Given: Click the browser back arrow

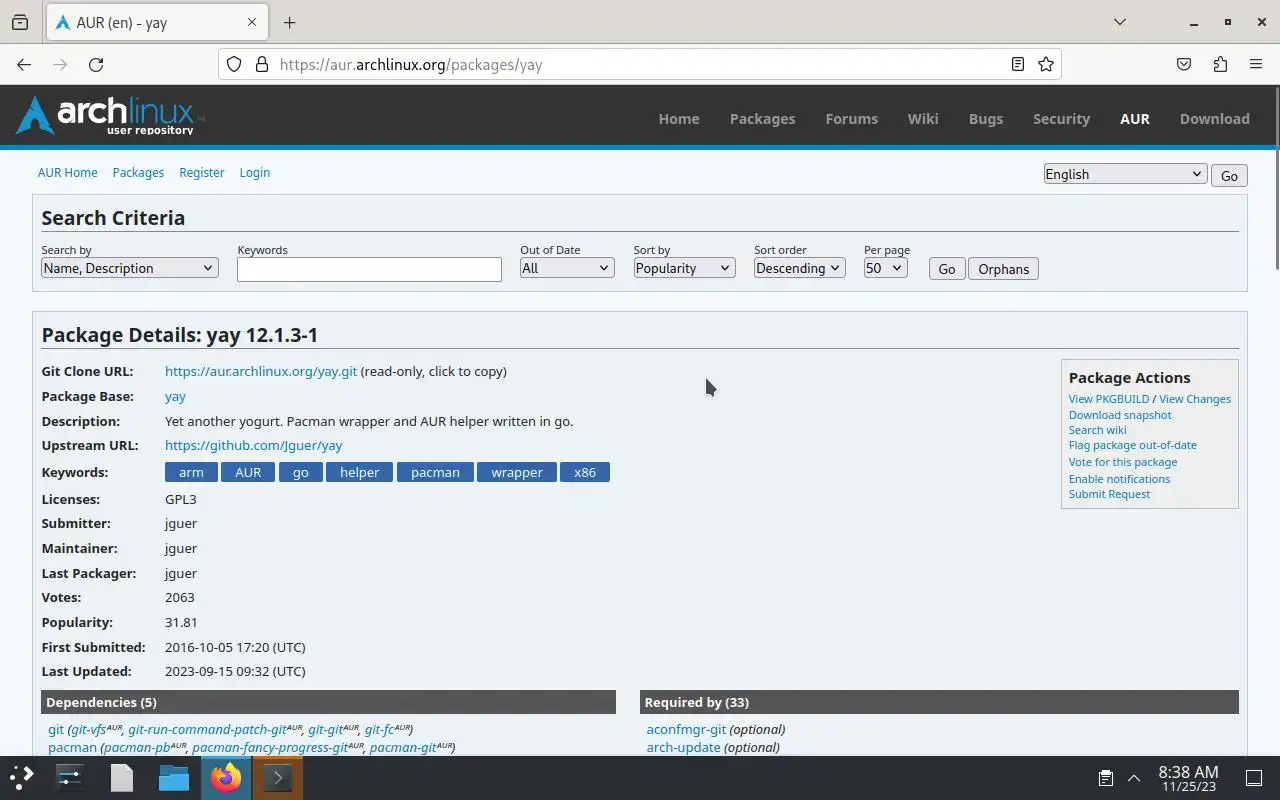Looking at the screenshot, I should [x=24, y=64].
